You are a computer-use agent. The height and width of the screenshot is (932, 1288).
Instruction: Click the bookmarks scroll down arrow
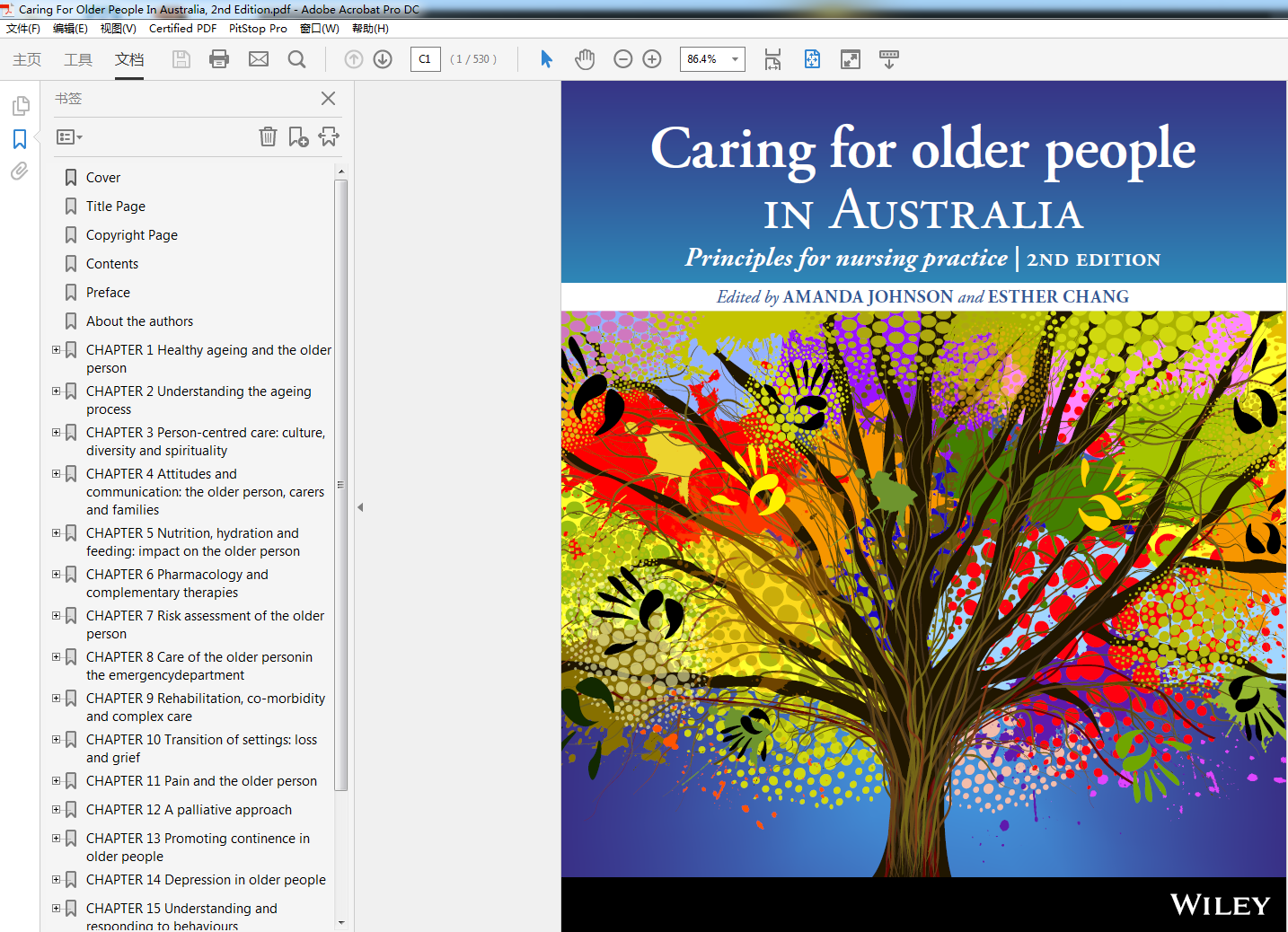coord(340,922)
